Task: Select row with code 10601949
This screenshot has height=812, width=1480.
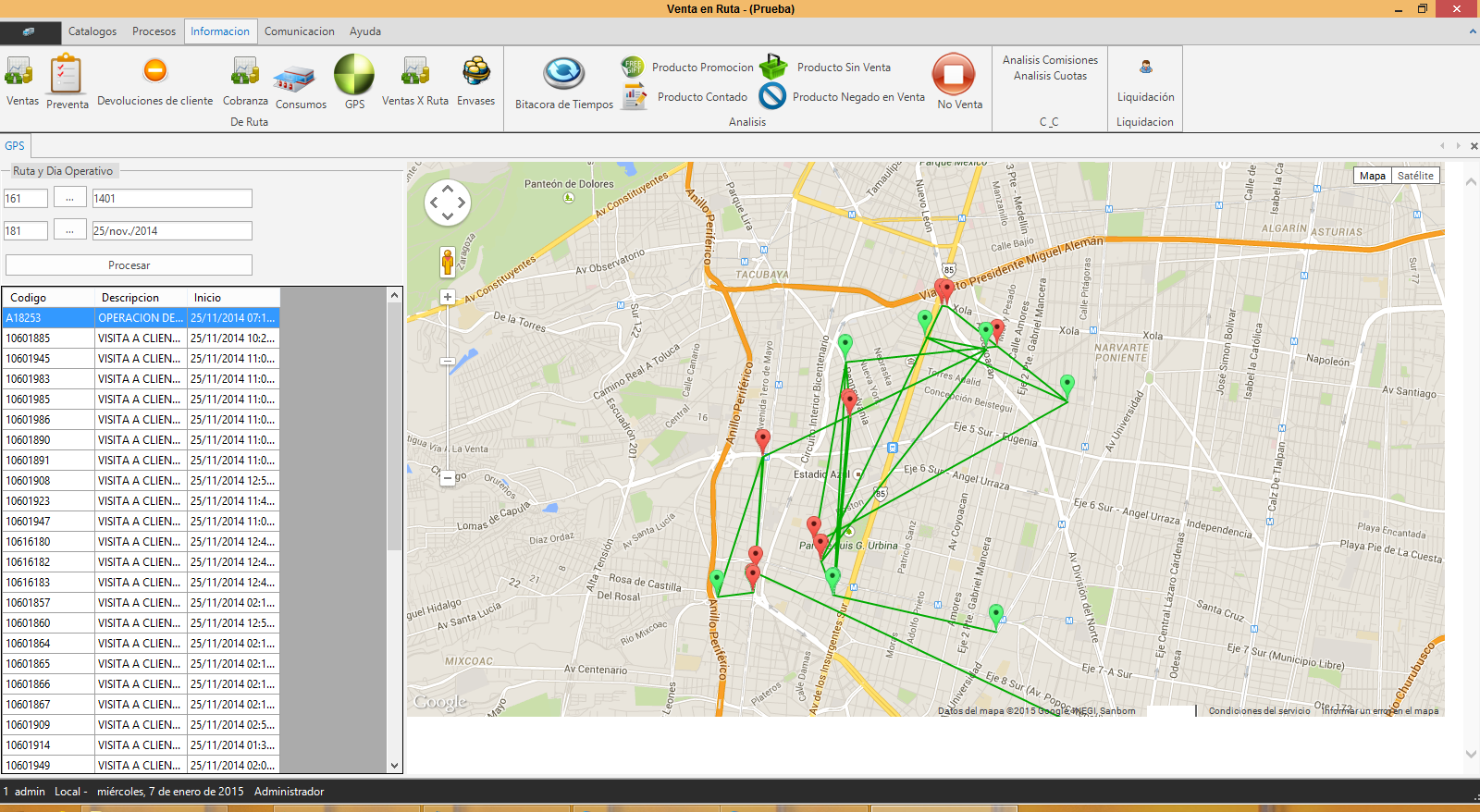Action: click(141, 766)
